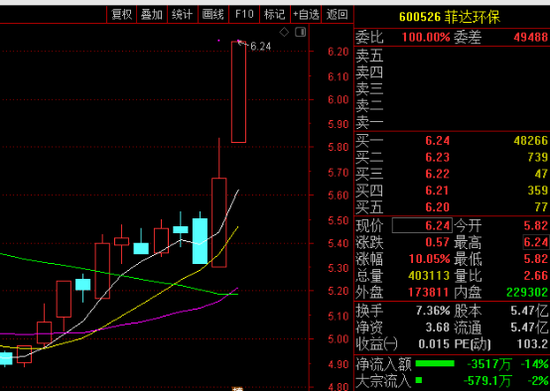Click the 买四 price 6.21
Screen dimensions: 550x392
coord(437,190)
